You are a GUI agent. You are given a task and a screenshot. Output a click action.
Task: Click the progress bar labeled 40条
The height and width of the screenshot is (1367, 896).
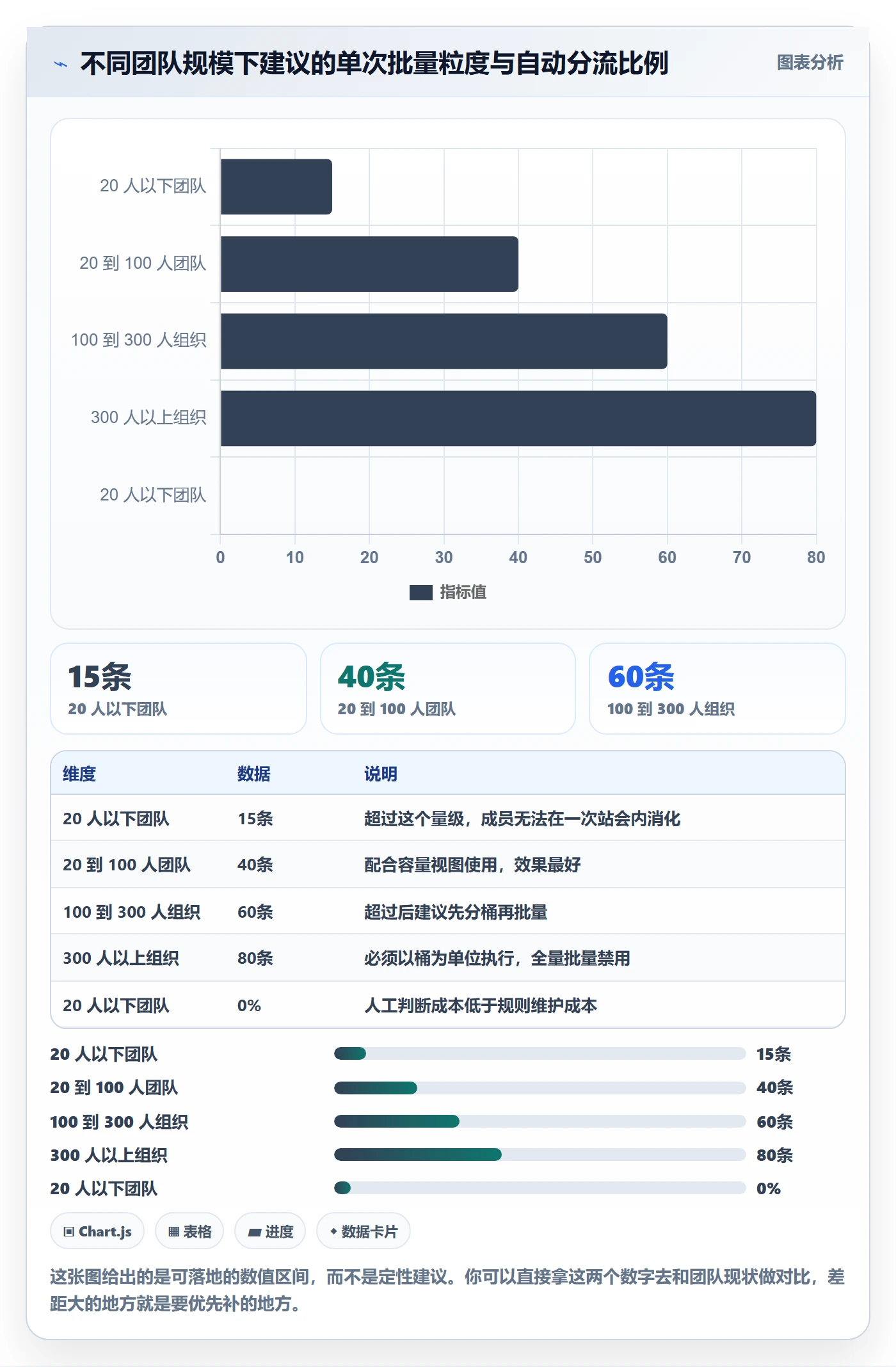tap(540, 1087)
